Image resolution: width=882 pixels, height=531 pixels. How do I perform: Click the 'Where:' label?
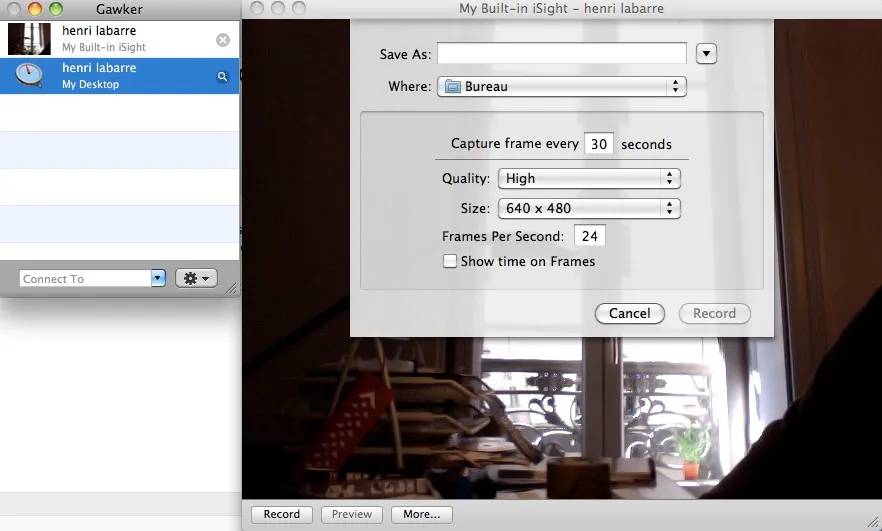(x=410, y=87)
